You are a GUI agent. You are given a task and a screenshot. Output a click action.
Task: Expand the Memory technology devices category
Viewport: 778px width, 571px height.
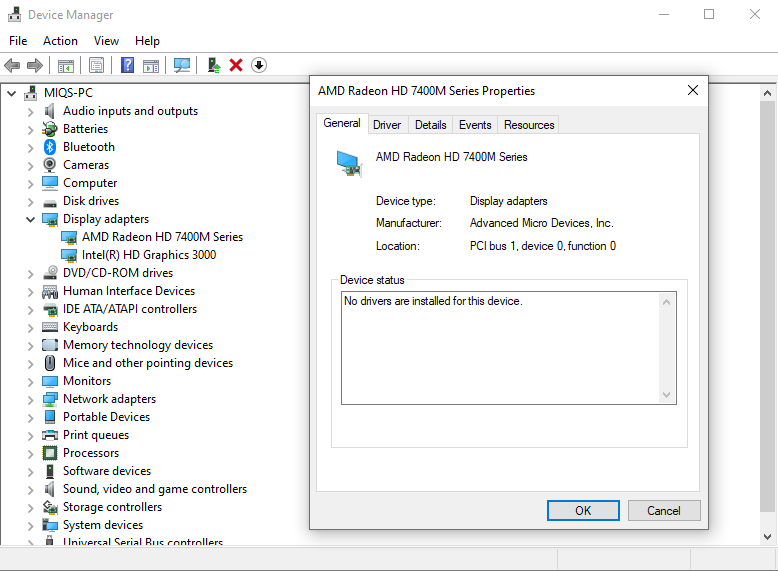(30, 346)
